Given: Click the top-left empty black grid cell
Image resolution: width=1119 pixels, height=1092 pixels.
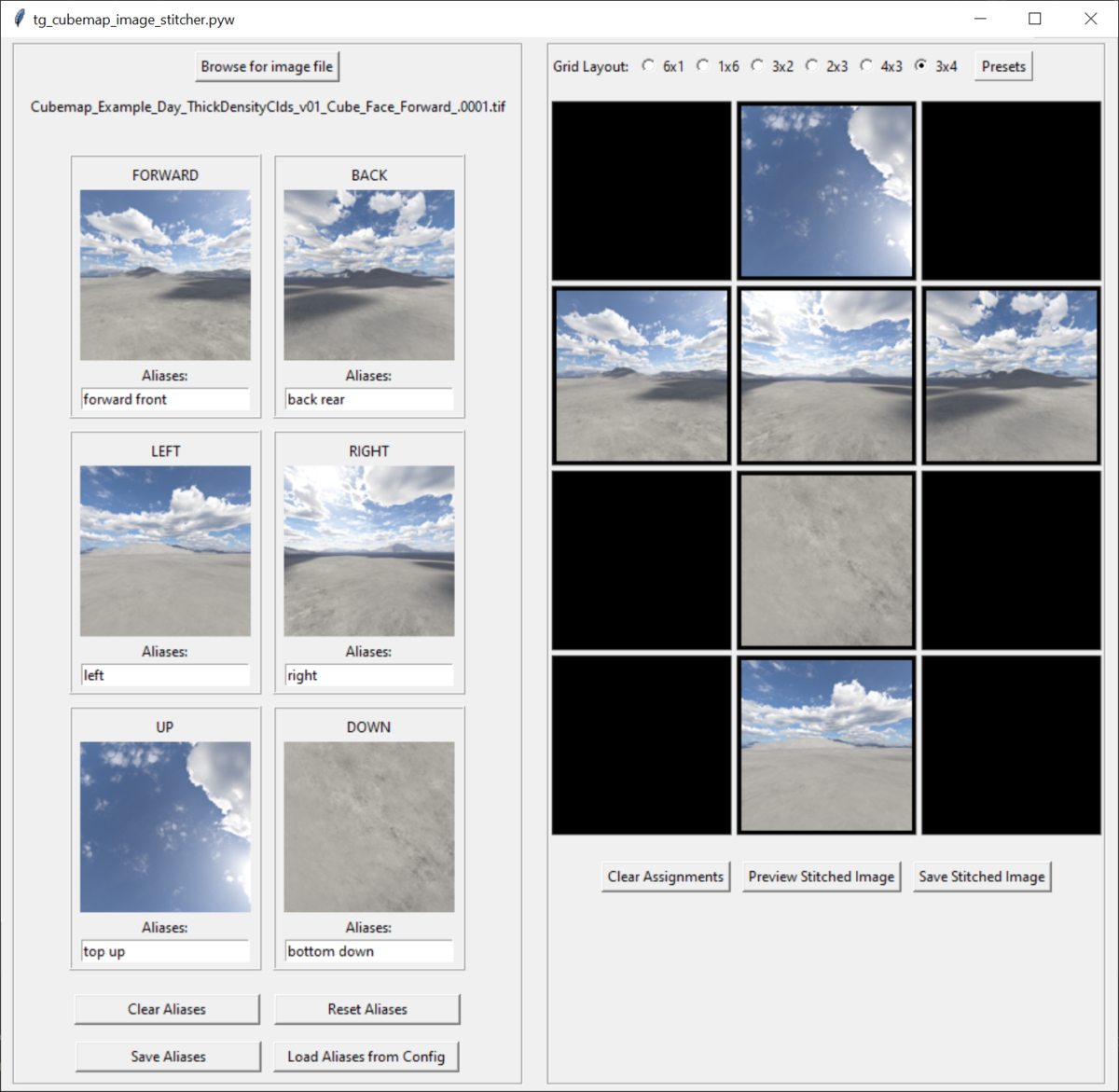Looking at the screenshot, I should point(642,191).
